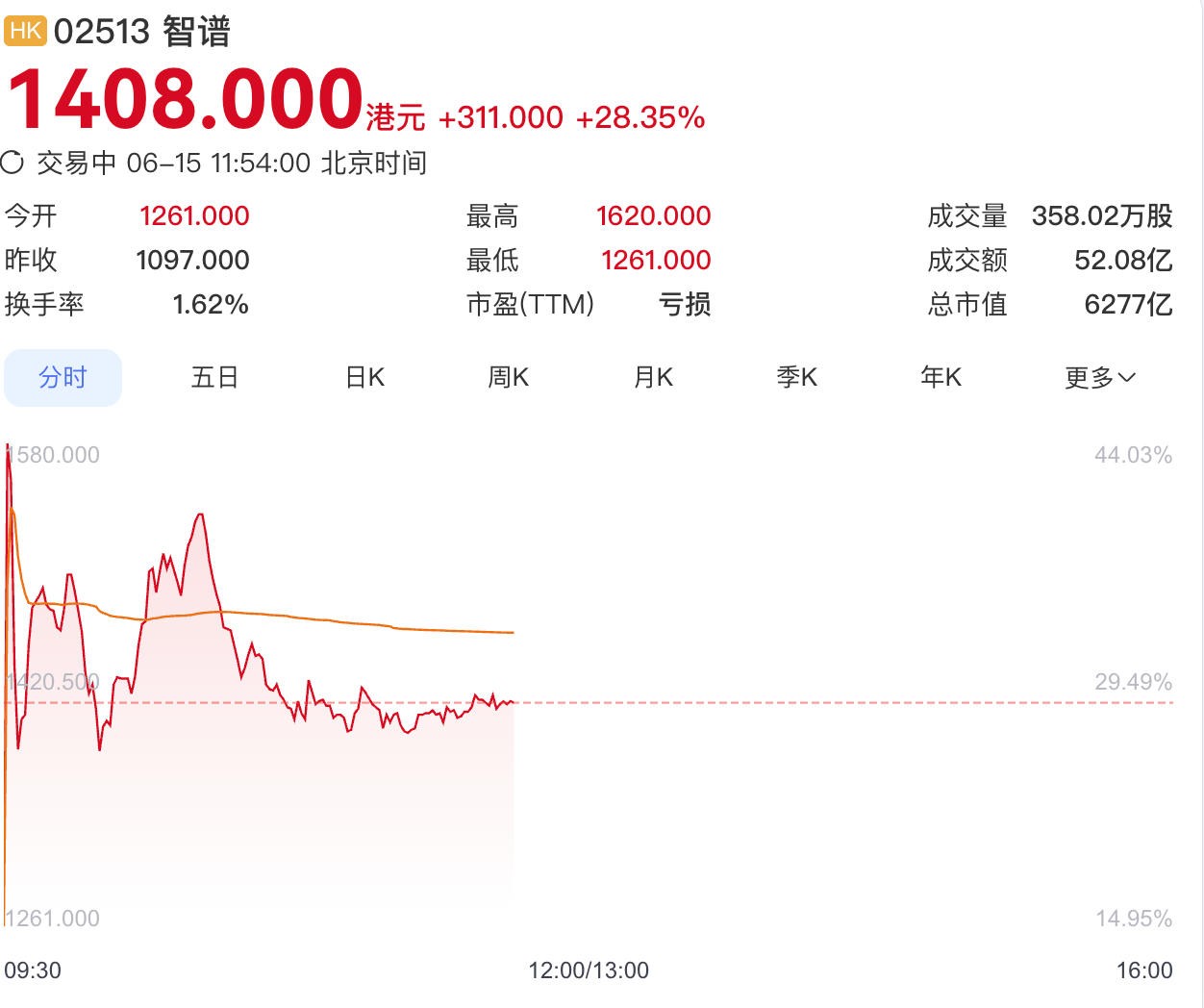Click the 12:00/13:00 time axis label

(x=589, y=970)
